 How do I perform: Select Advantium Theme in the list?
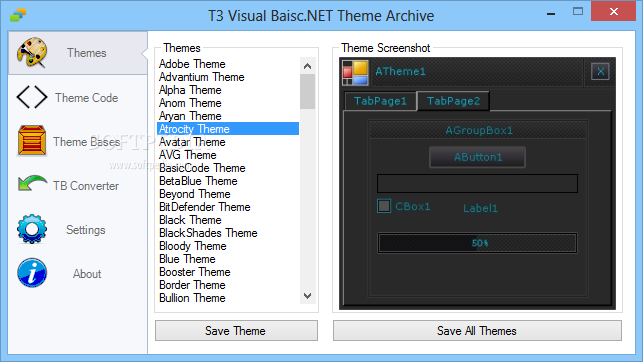[228, 77]
